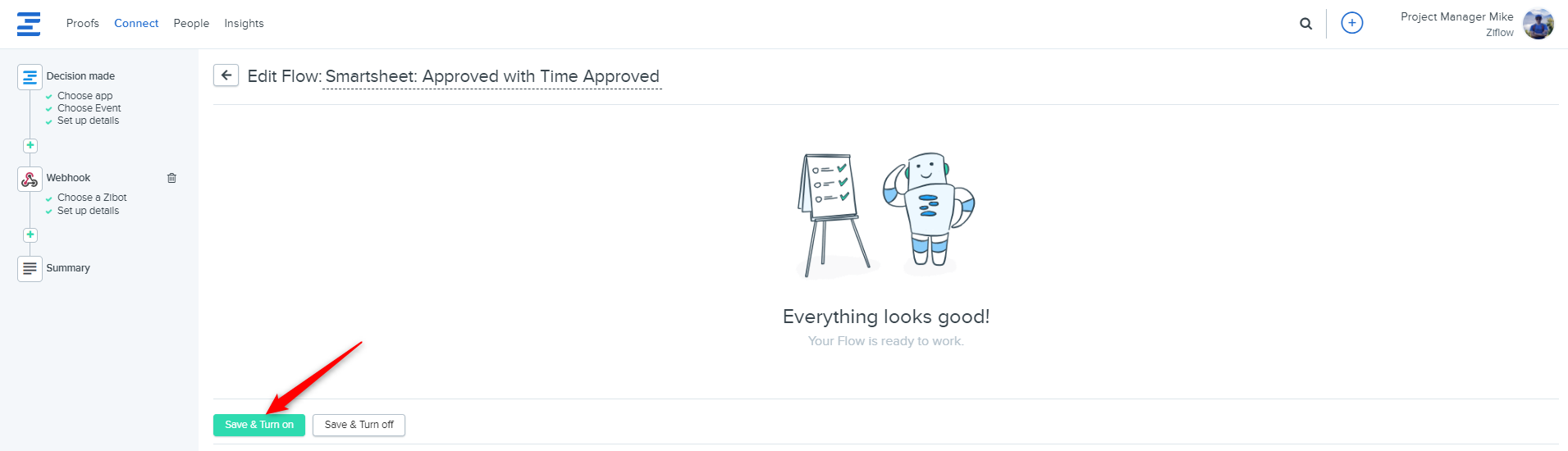
Task: Select the Webhook step icon
Action: 30,179
